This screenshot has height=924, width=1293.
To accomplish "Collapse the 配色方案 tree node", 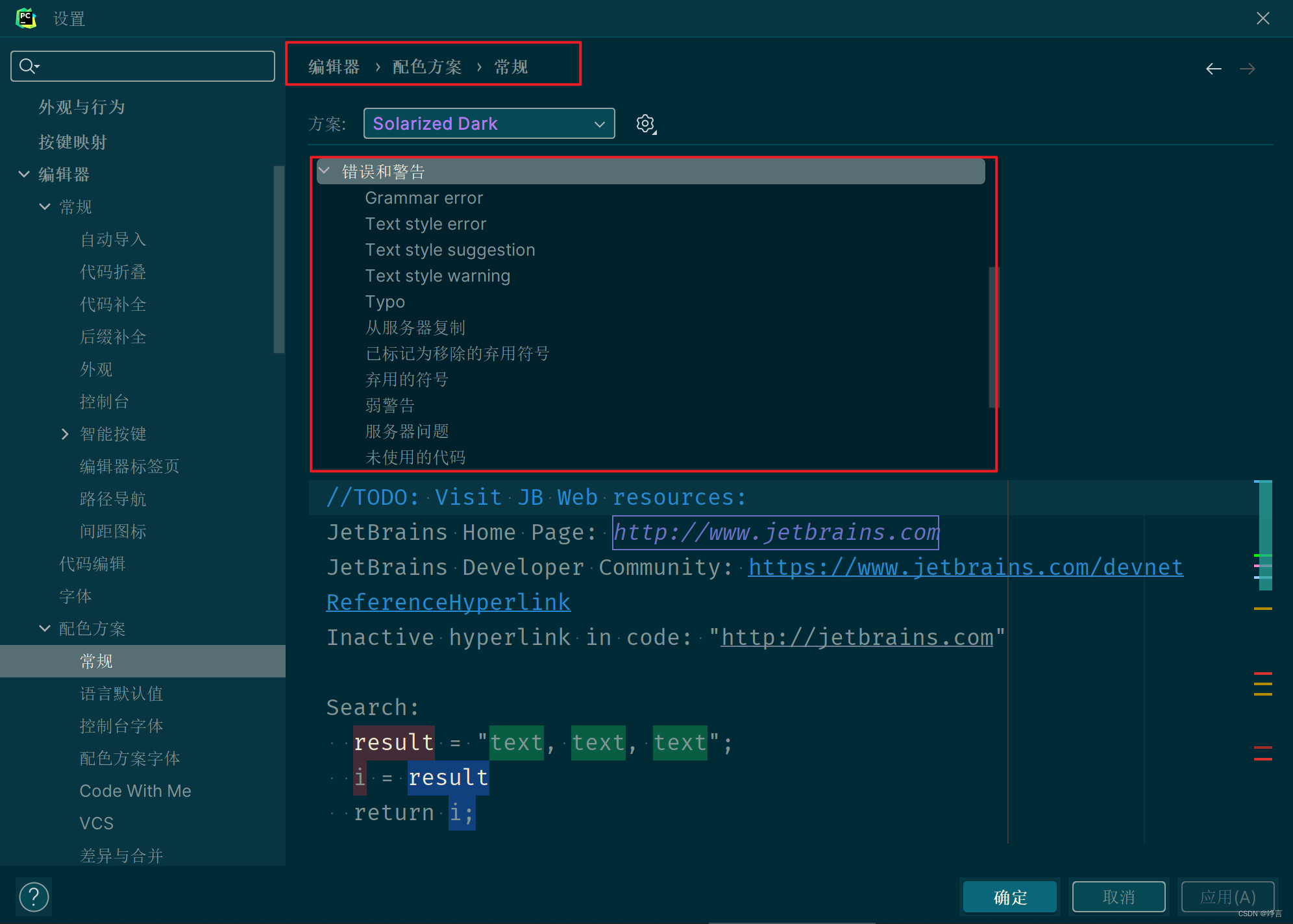I will point(45,629).
